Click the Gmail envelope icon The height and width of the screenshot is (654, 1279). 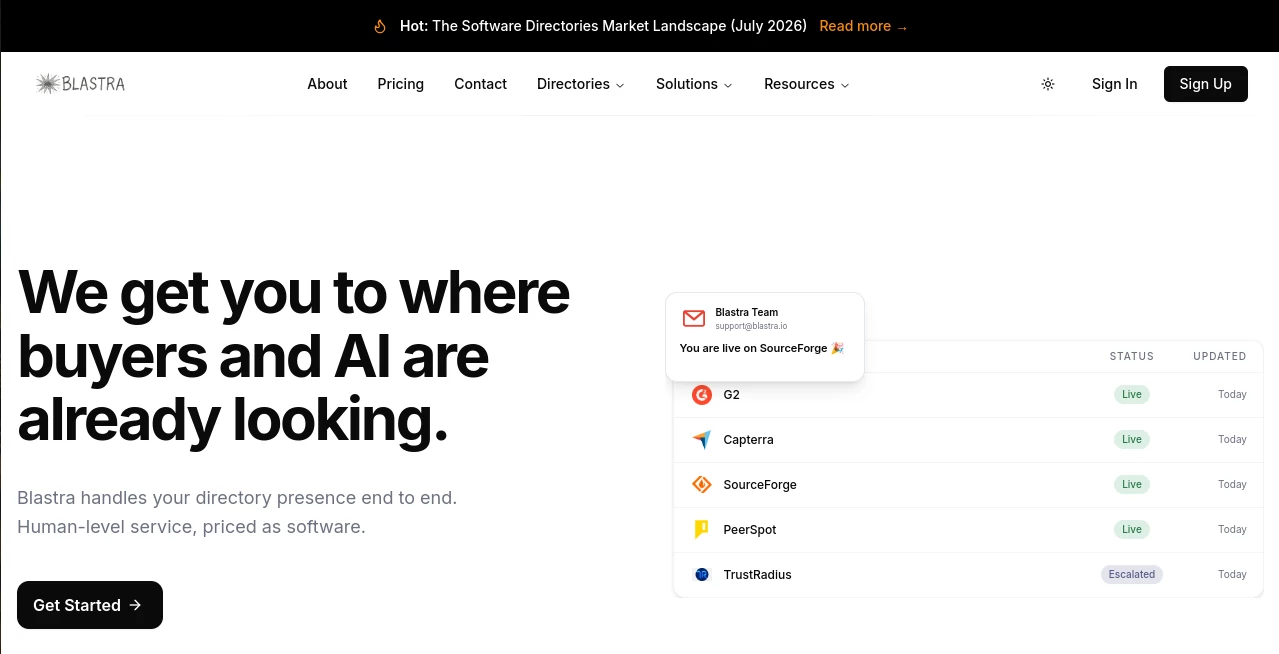coord(694,319)
